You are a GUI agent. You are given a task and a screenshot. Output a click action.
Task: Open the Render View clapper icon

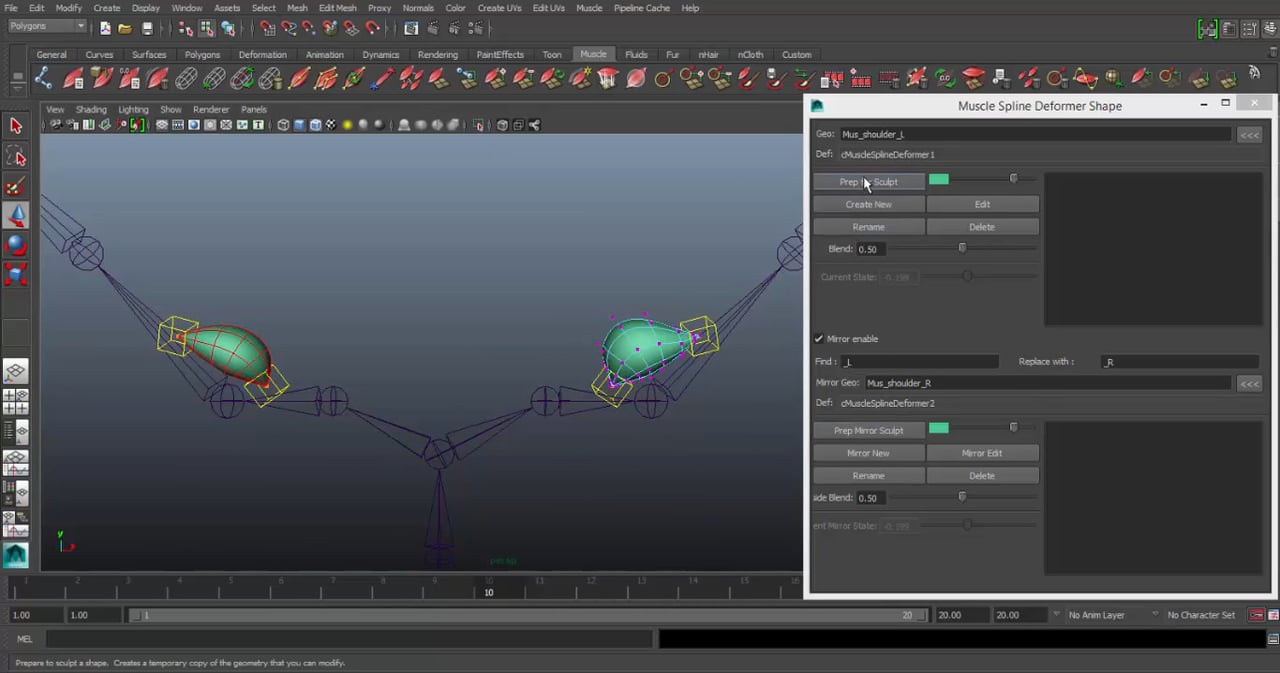pyautogui.click(x=411, y=28)
